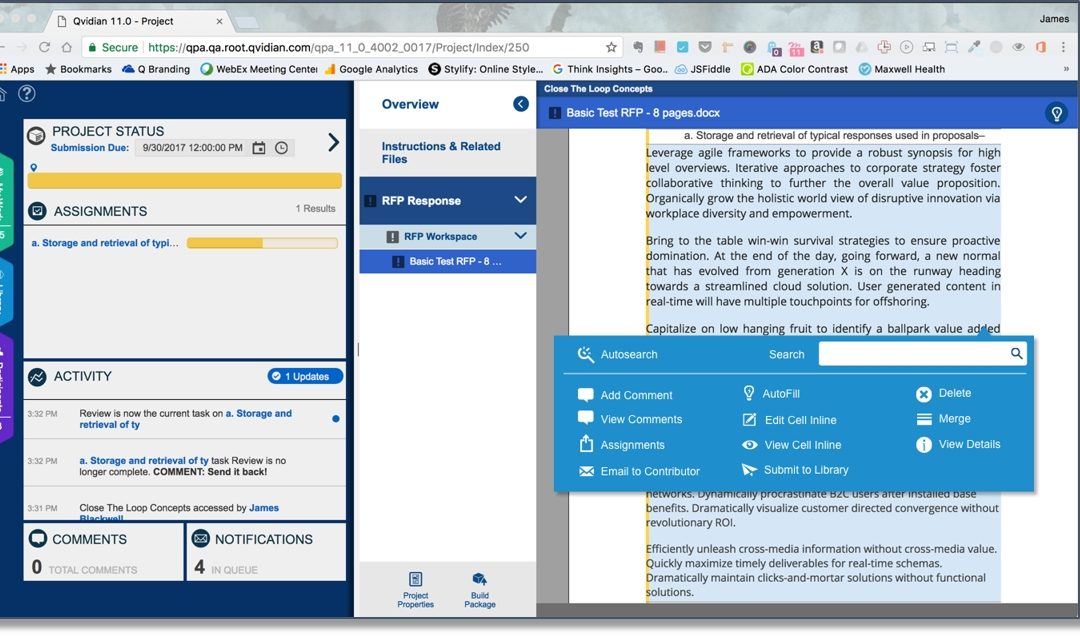Open View Details info option

click(958, 444)
